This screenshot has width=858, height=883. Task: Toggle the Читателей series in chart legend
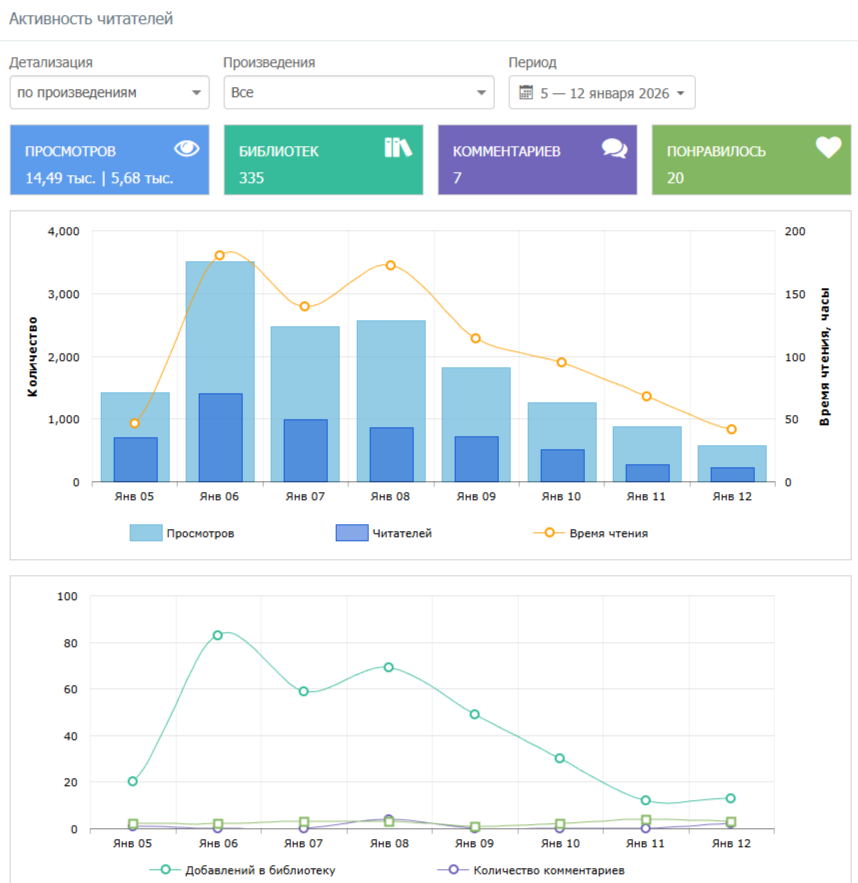click(x=384, y=534)
